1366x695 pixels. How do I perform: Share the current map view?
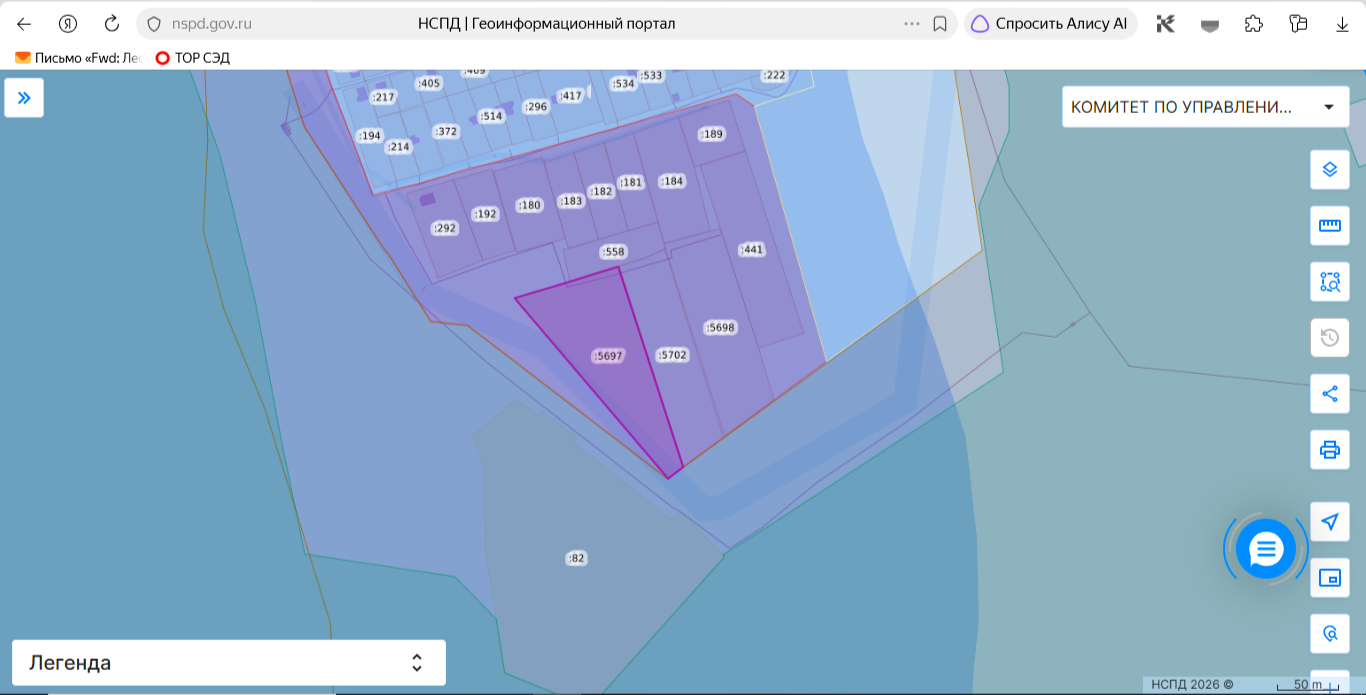1330,393
